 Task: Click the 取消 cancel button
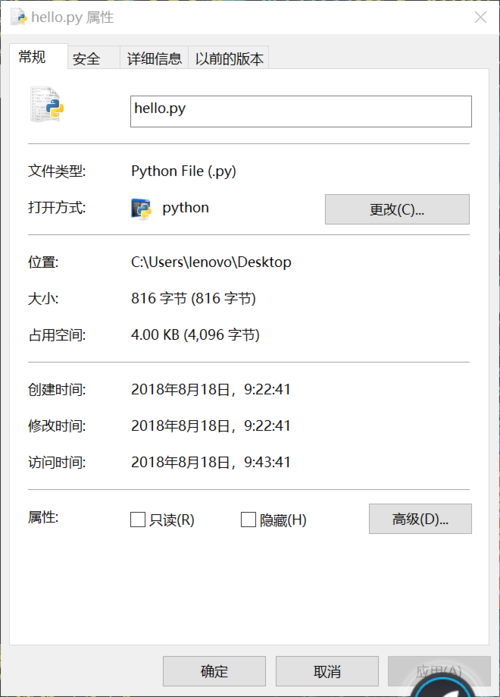pyautogui.click(x=327, y=671)
